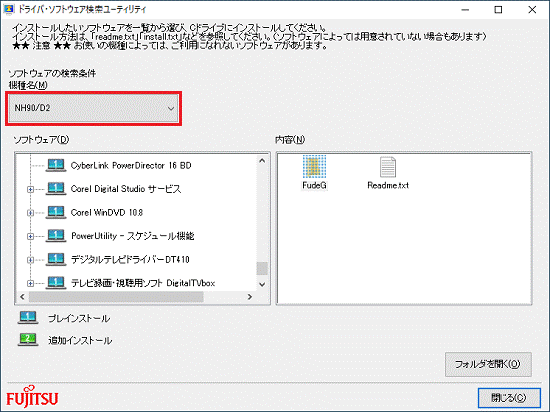Viewport: 550px width, 412px height.
Task: Click the 閉じる button
Action: [x=509, y=398]
